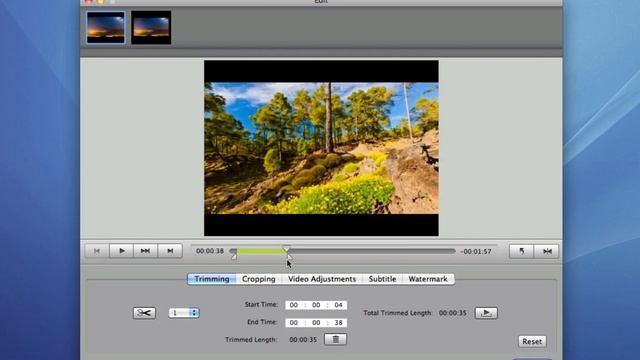The image size is (640, 360).
Task: Click the remaining time -00:01:57
Action: point(476,251)
